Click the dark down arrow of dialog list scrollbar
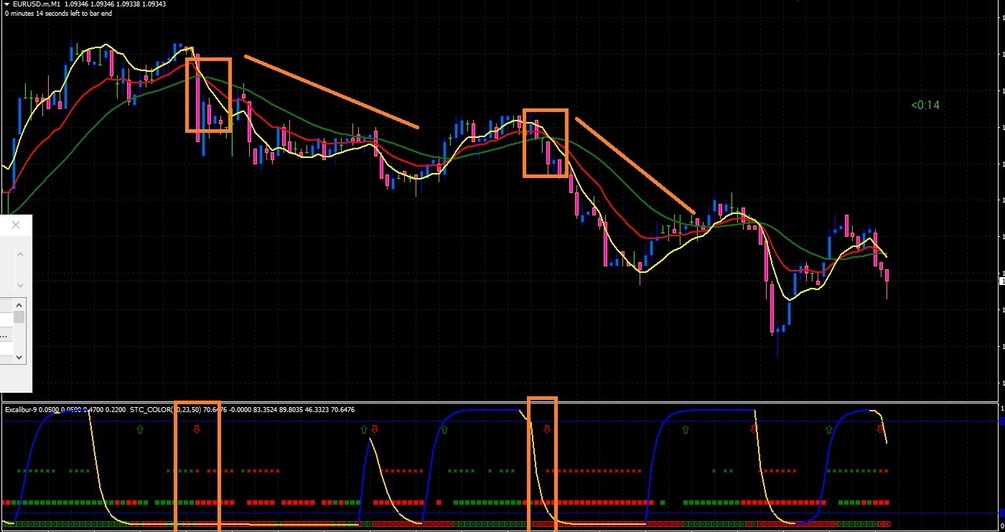Screen dimensions: 1005x532 (x=19, y=357)
